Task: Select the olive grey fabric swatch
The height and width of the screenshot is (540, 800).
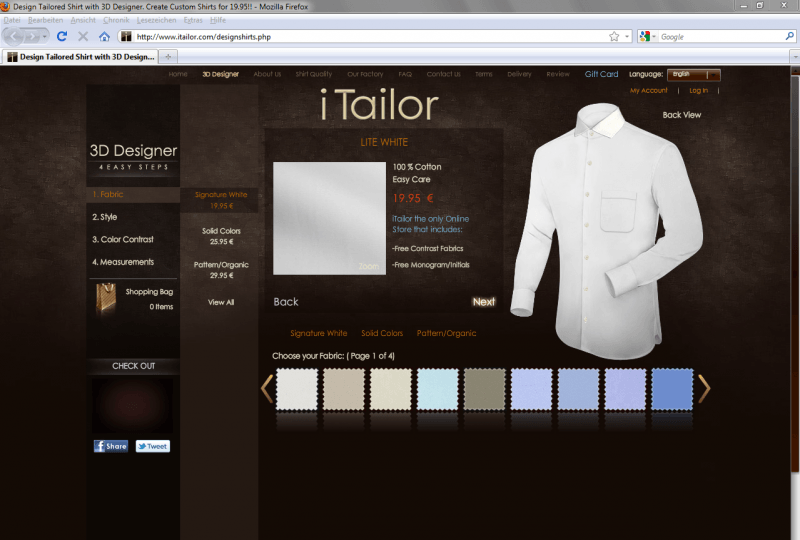Action: (x=485, y=389)
